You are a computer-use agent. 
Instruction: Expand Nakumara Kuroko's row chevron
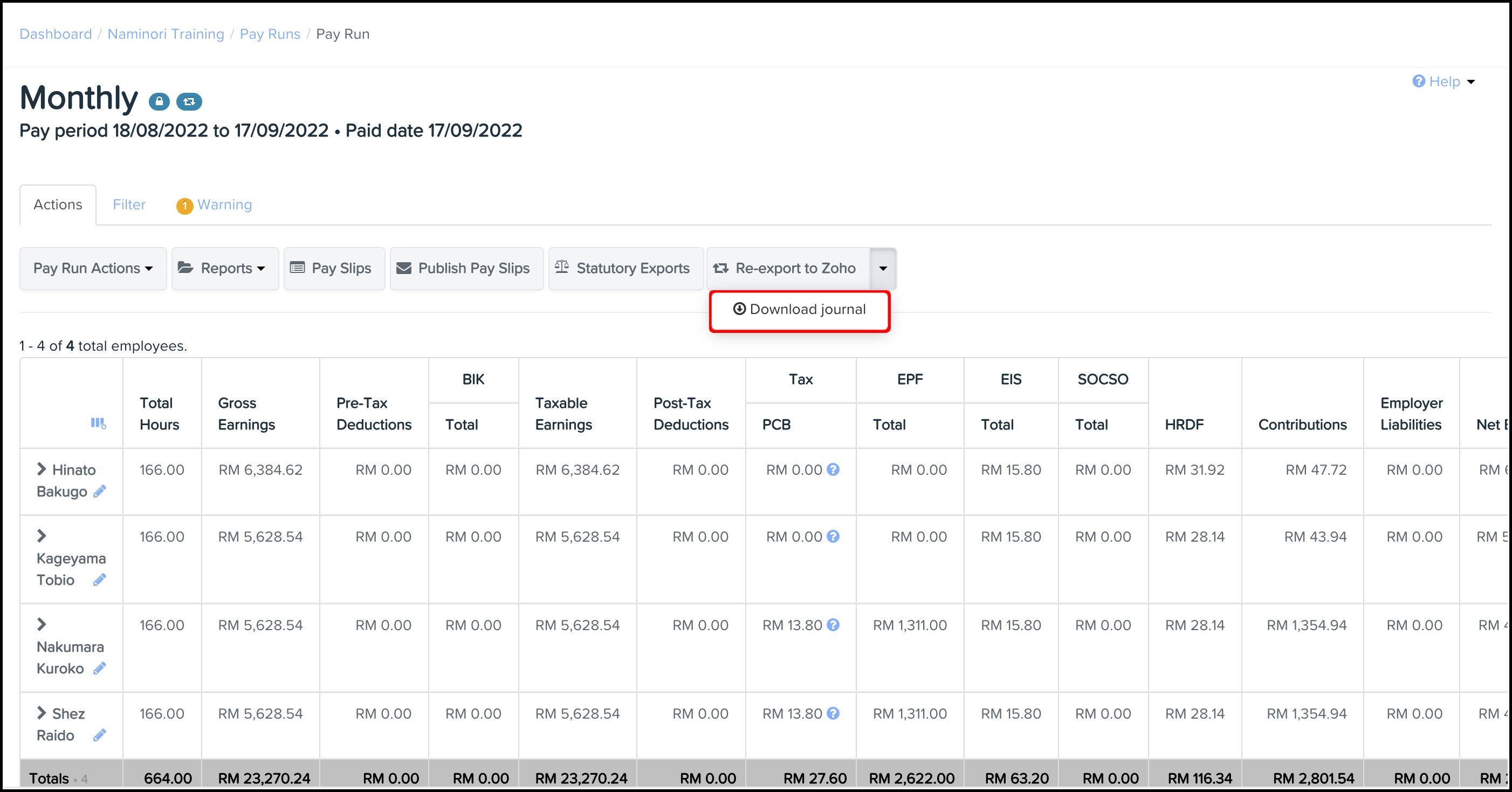click(41, 624)
